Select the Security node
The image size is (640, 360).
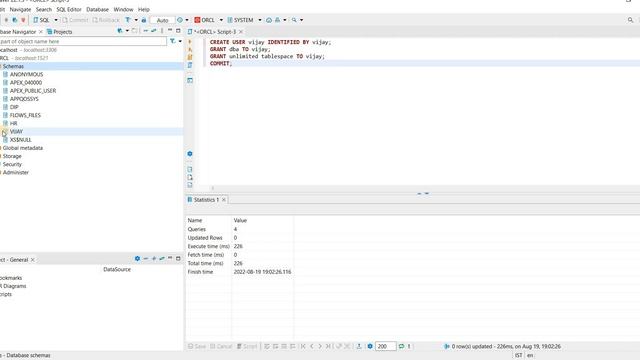[12, 164]
